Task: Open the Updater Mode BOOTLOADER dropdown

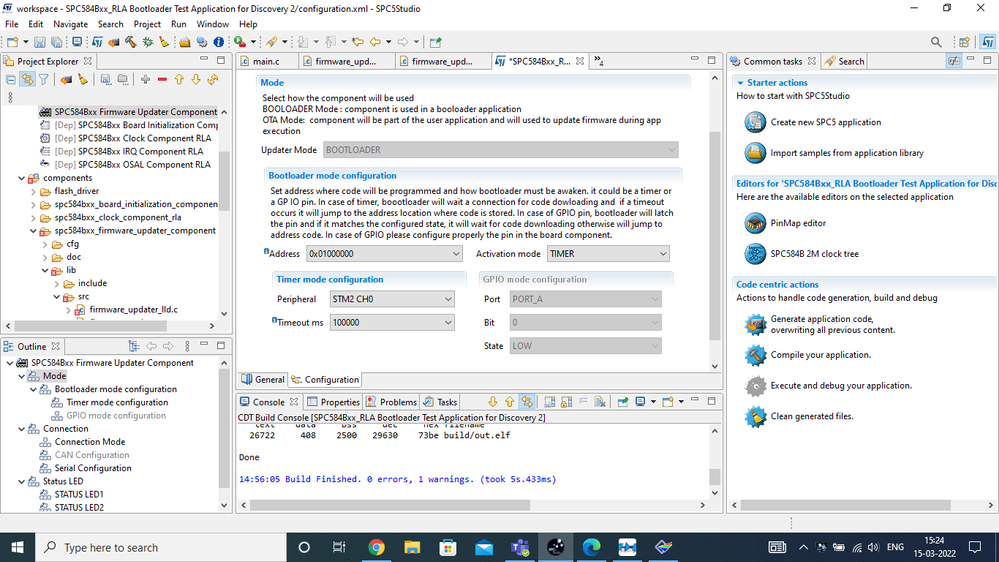Action: click(x=501, y=150)
